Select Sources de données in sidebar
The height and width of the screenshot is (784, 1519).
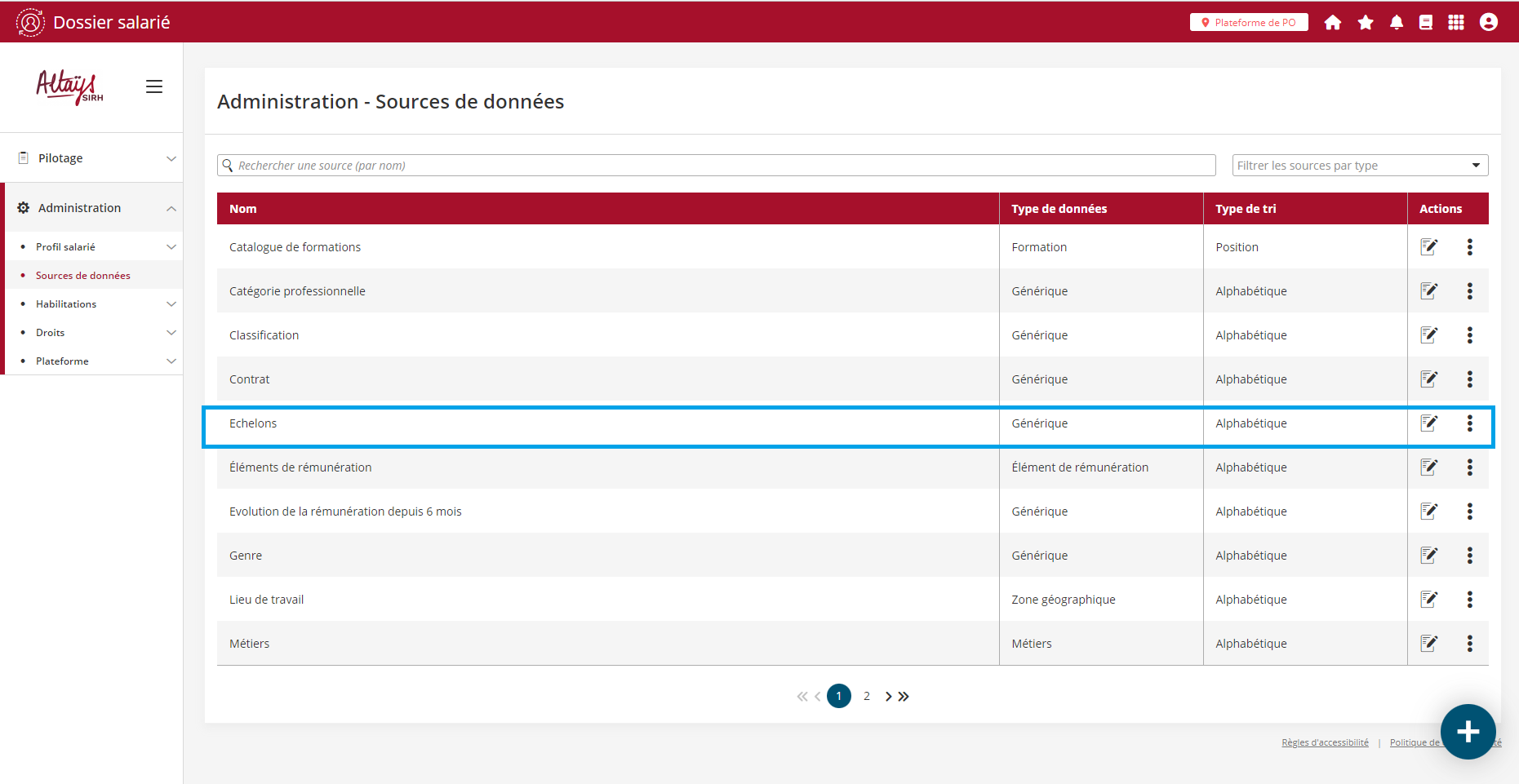[83, 276]
